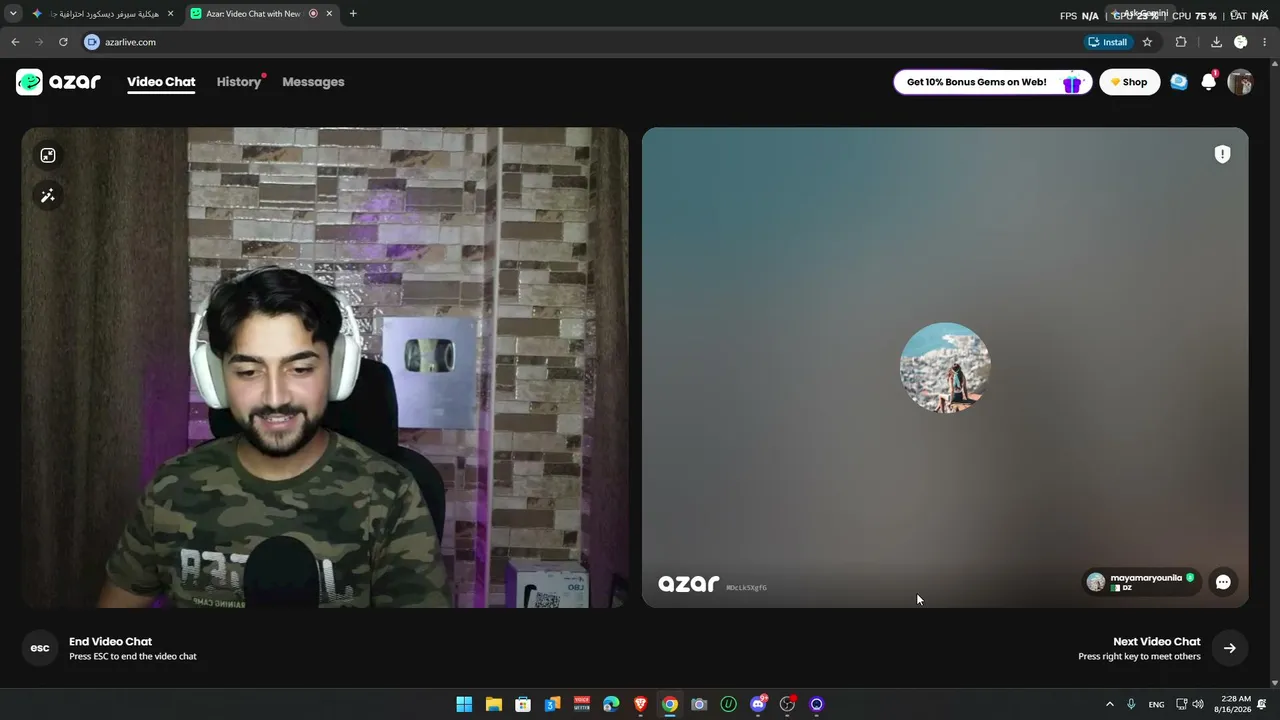The width and height of the screenshot is (1280, 720).
Task: Open Microsoft Edge from taskbar
Action: coord(611,704)
